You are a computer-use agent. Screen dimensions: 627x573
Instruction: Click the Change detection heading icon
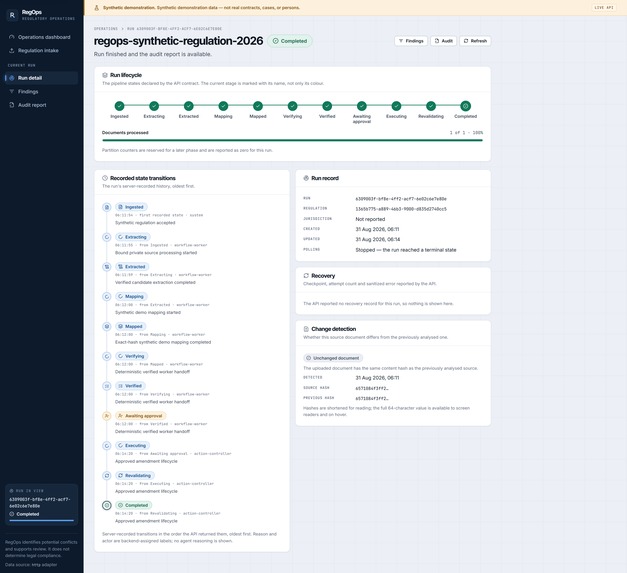click(306, 329)
